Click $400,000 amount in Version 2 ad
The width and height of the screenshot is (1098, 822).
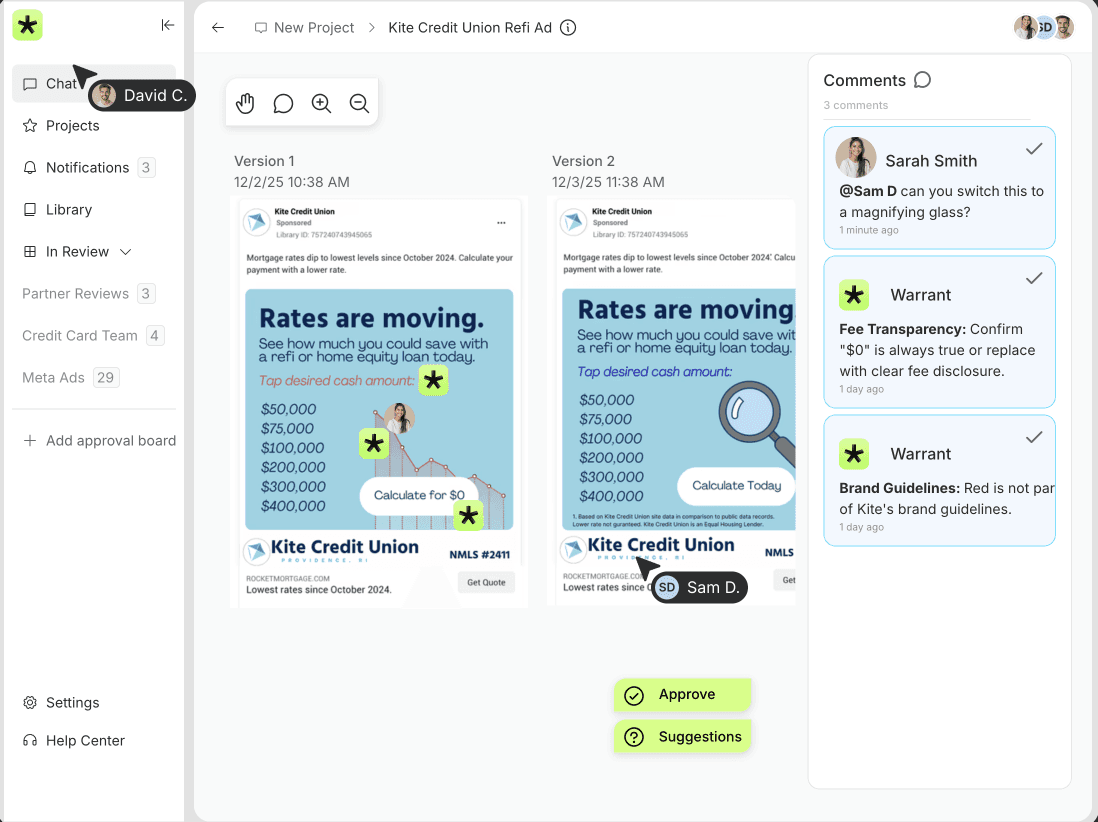click(x=611, y=496)
